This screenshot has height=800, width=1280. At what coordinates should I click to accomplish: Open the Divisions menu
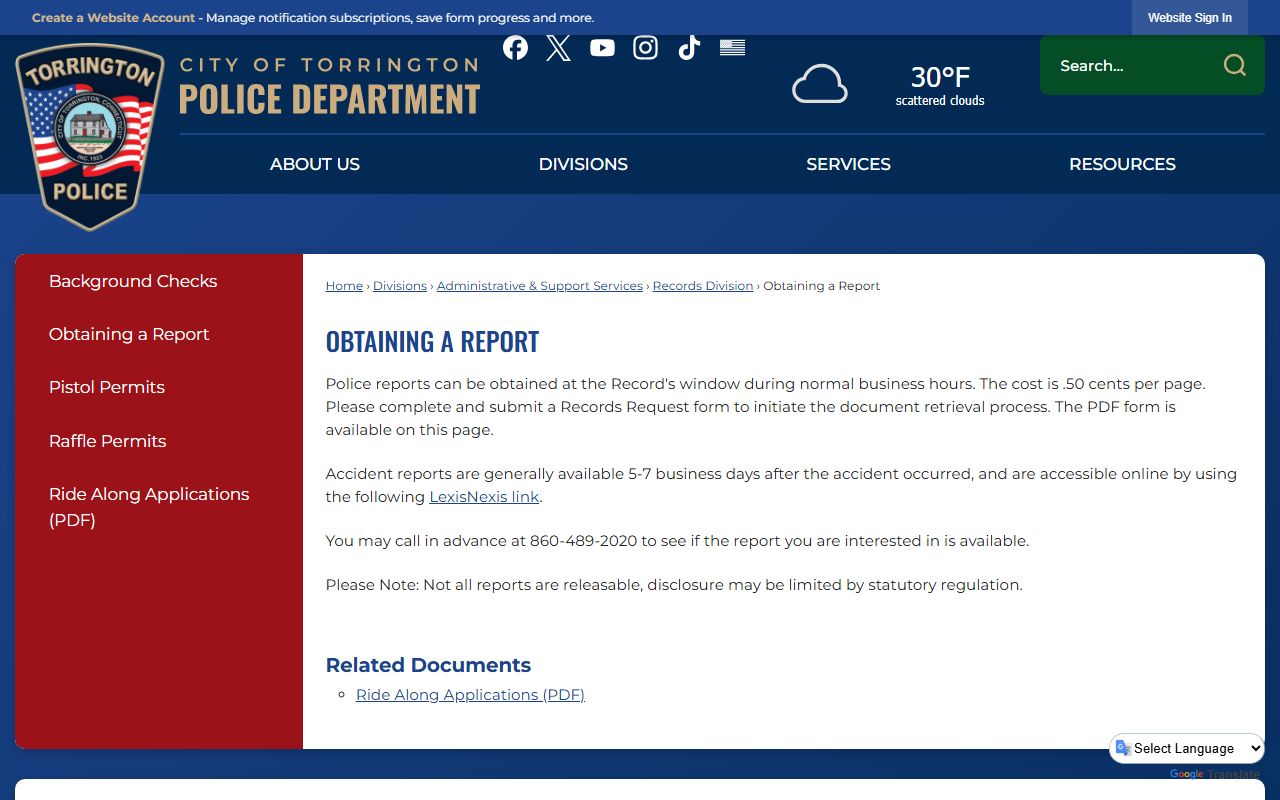coord(583,164)
